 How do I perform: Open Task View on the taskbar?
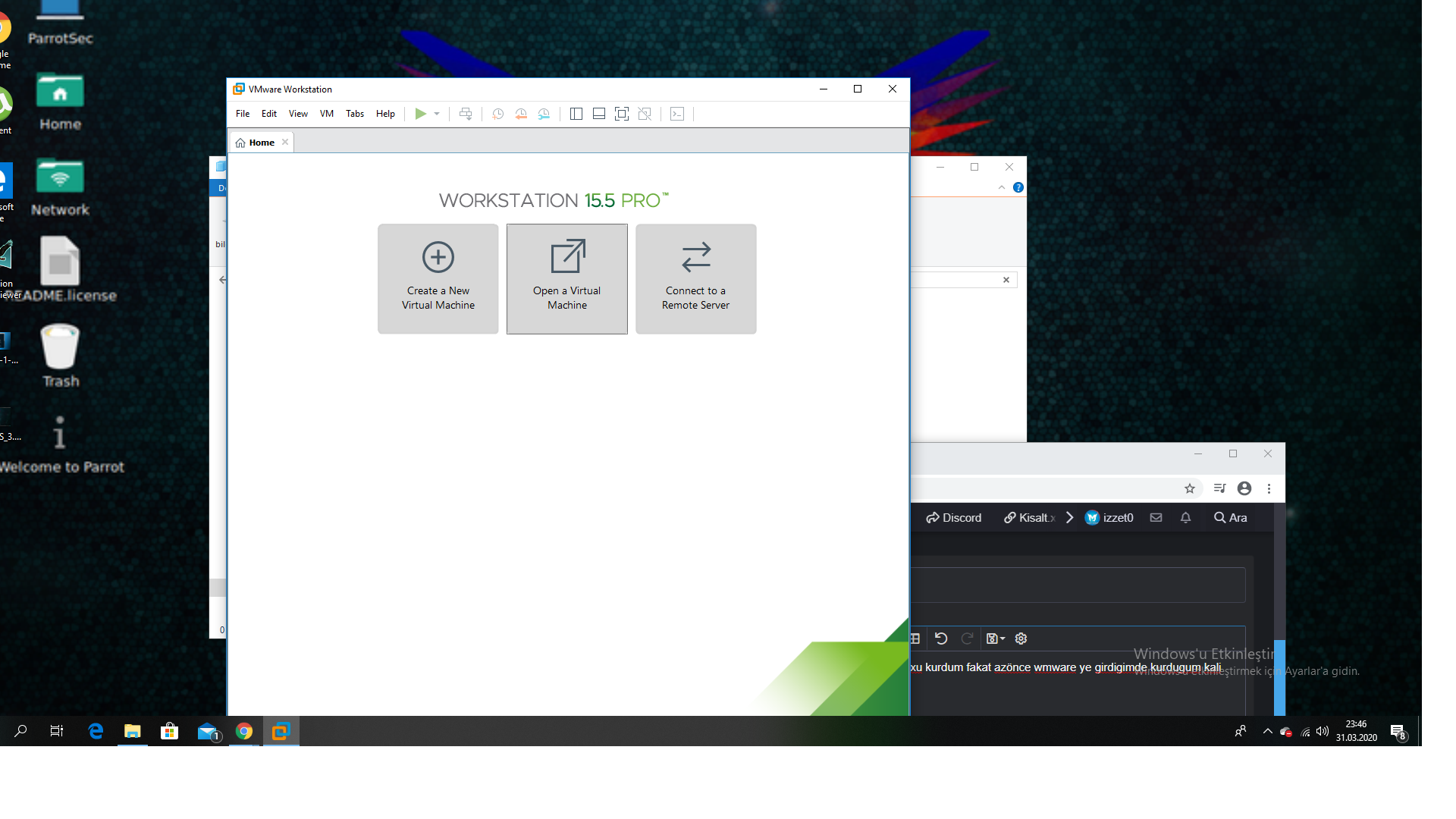click(57, 732)
